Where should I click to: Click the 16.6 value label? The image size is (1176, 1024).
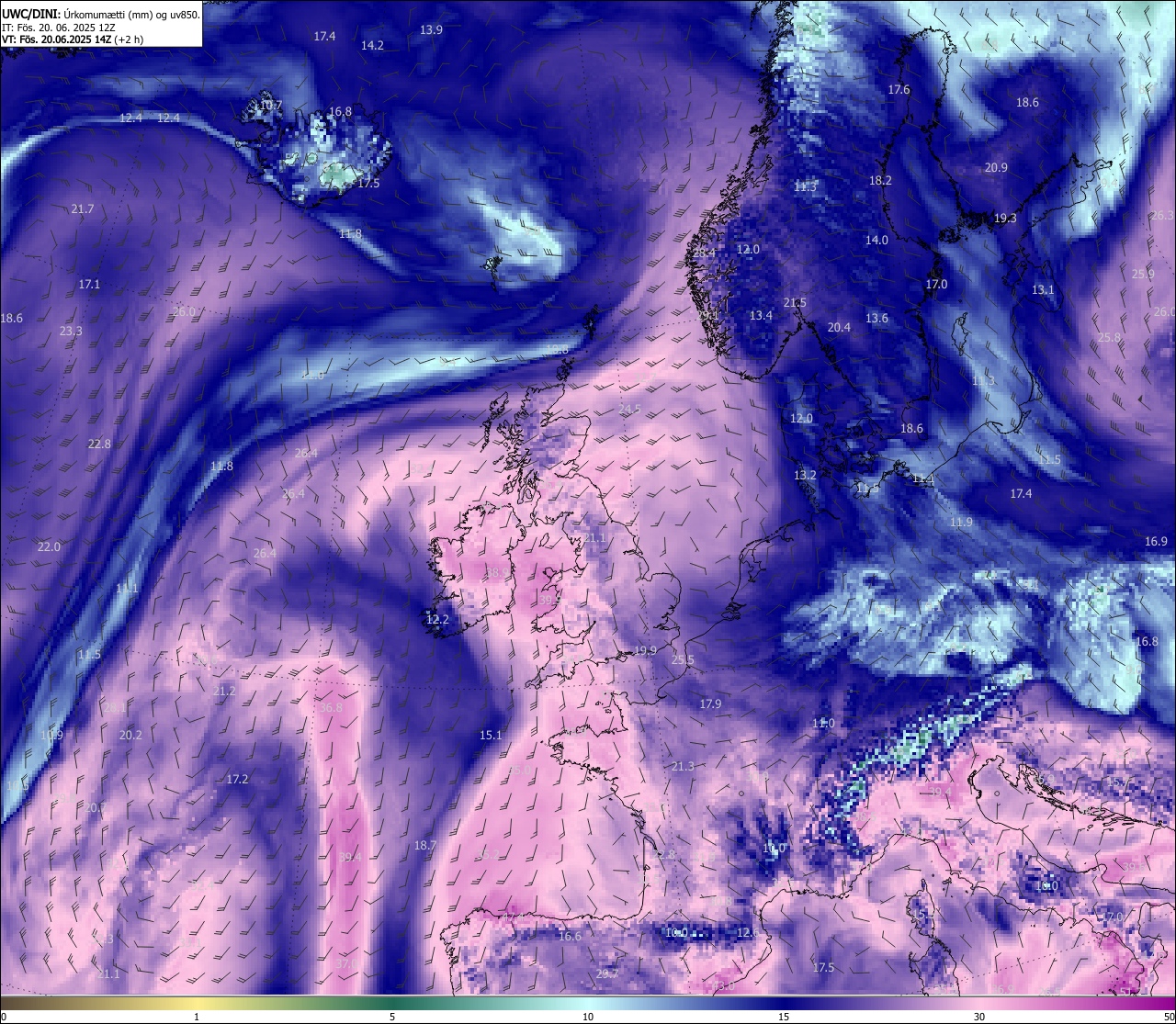(x=570, y=937)
